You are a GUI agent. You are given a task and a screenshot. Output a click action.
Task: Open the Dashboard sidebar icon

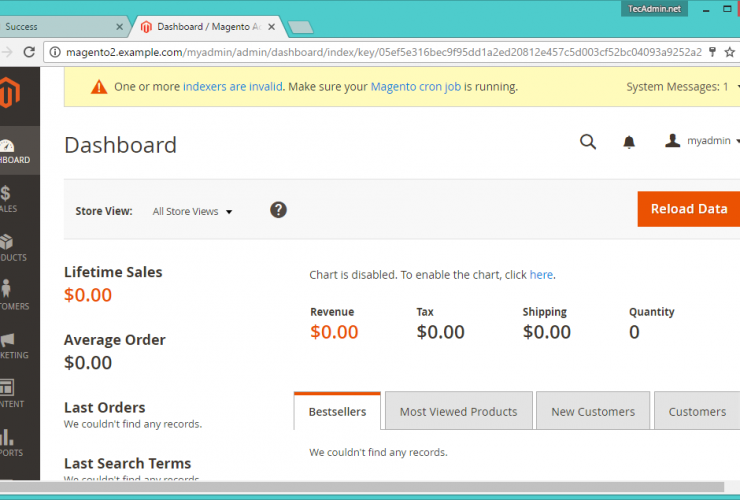click(x=10, y=150)
